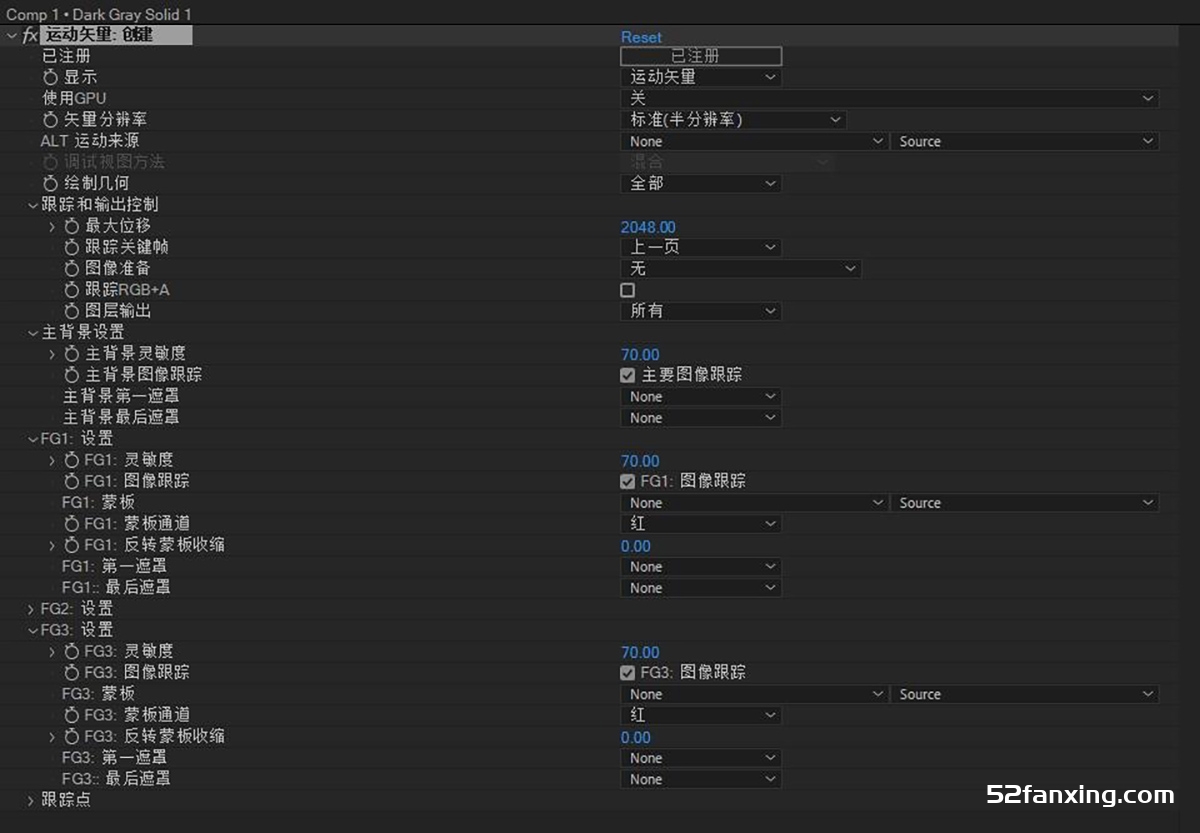Uncheck the 主要图像跟踪 checkbox
This screenshot has width=1200, height=833.
coord(628,375)
